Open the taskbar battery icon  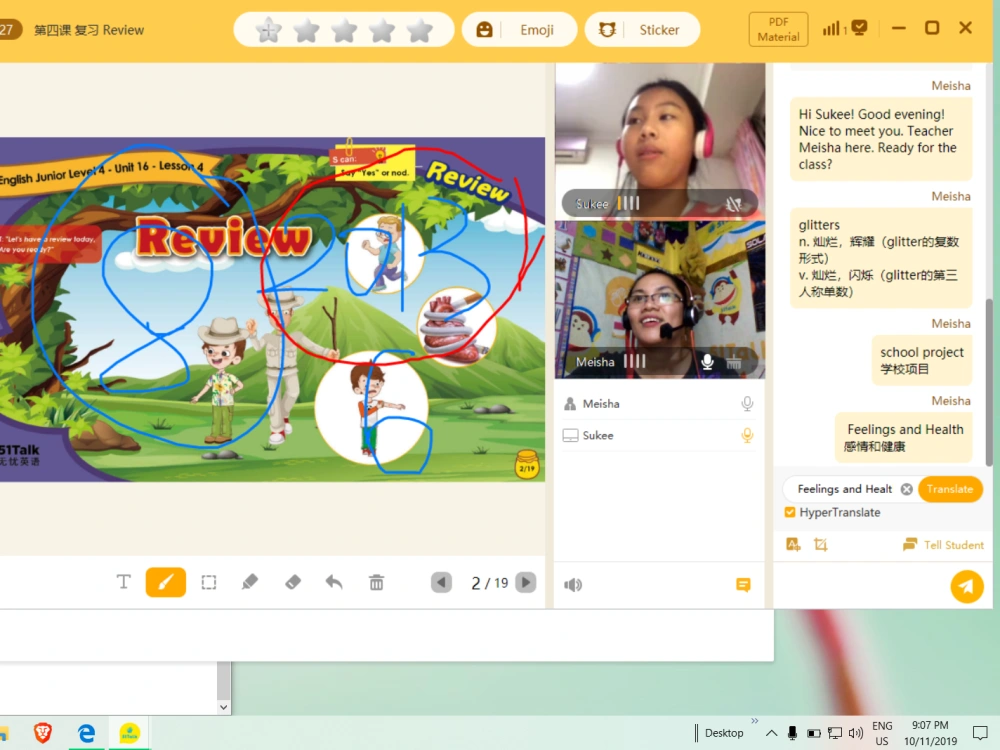pos(814,733)
